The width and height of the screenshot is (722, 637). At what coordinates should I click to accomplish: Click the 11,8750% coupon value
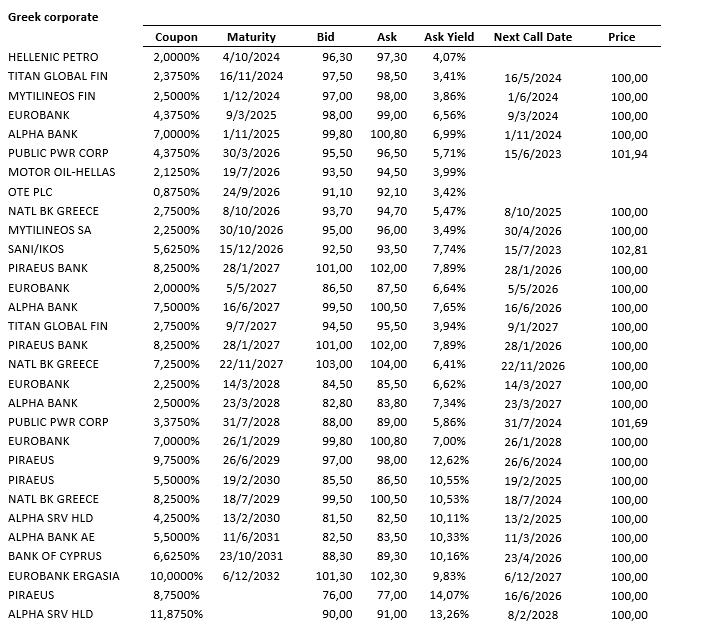point(177,614)
